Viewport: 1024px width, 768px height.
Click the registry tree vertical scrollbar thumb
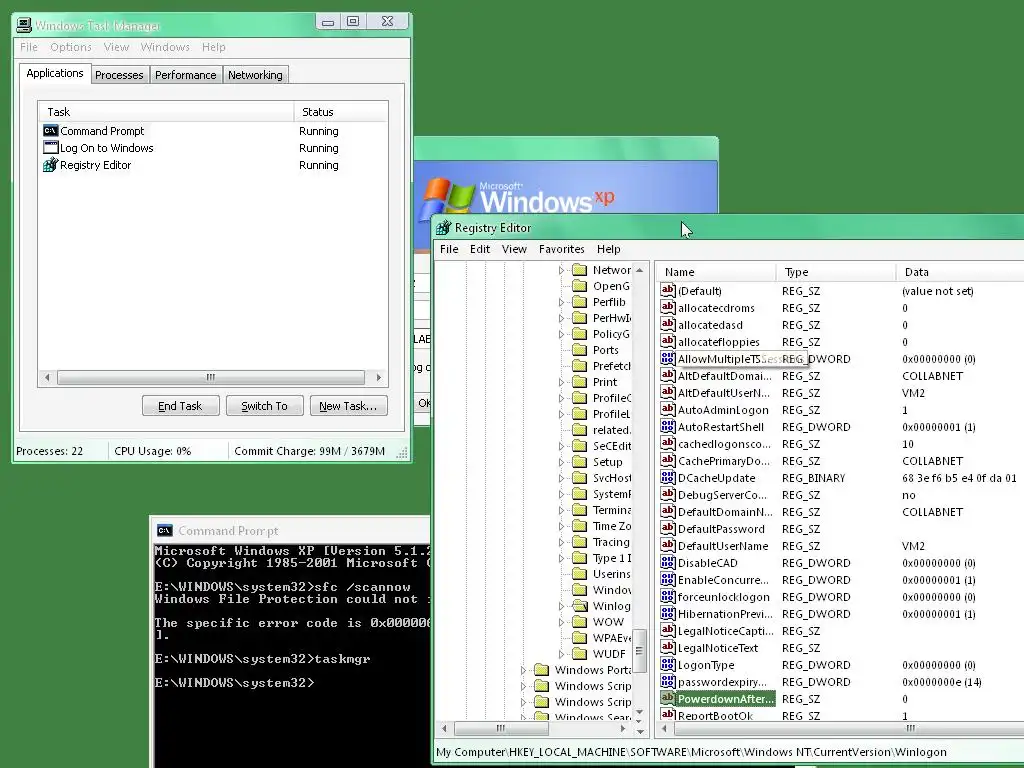[x=639, y=650]
